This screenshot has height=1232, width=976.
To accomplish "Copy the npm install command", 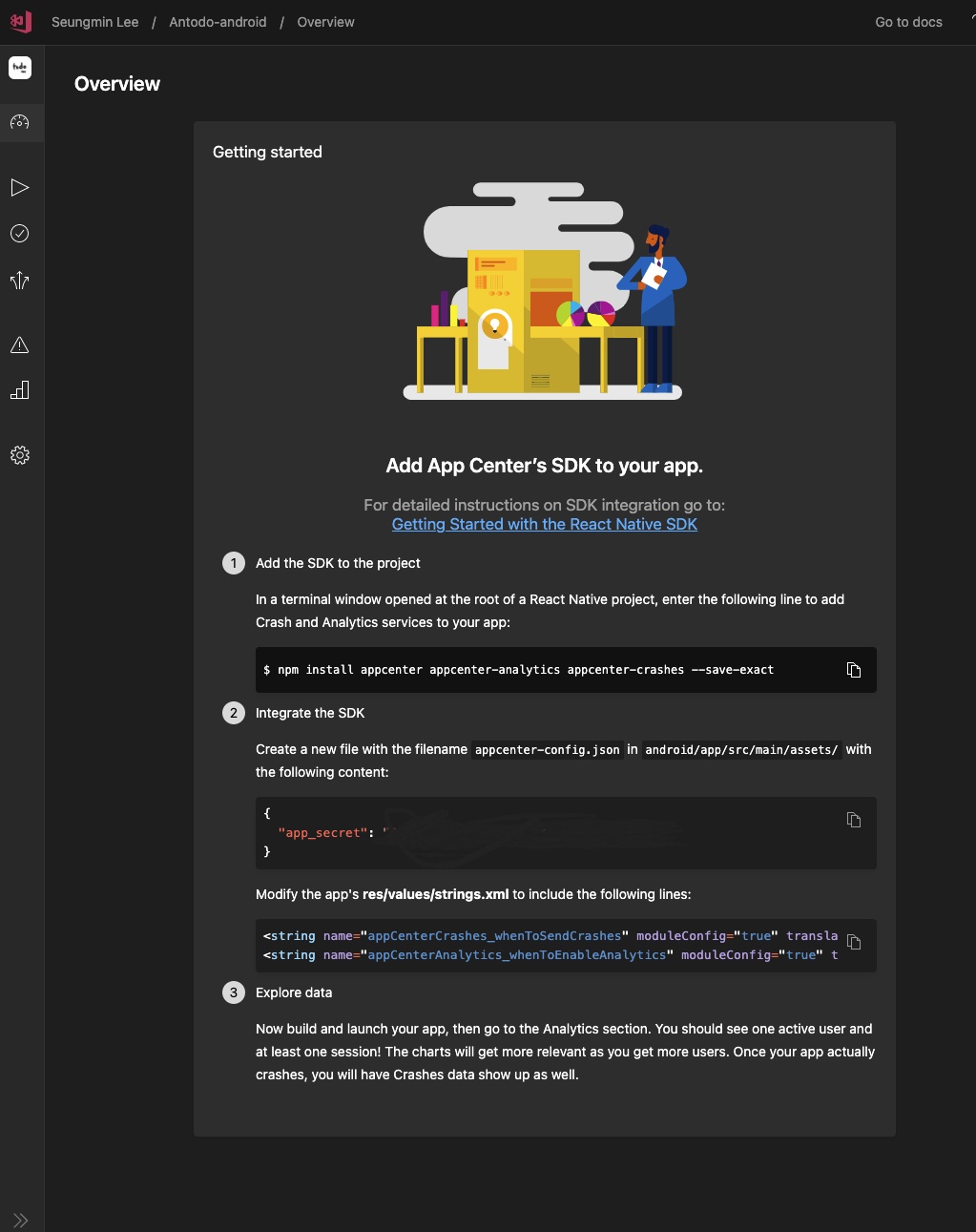I will (x=854, y=670).
